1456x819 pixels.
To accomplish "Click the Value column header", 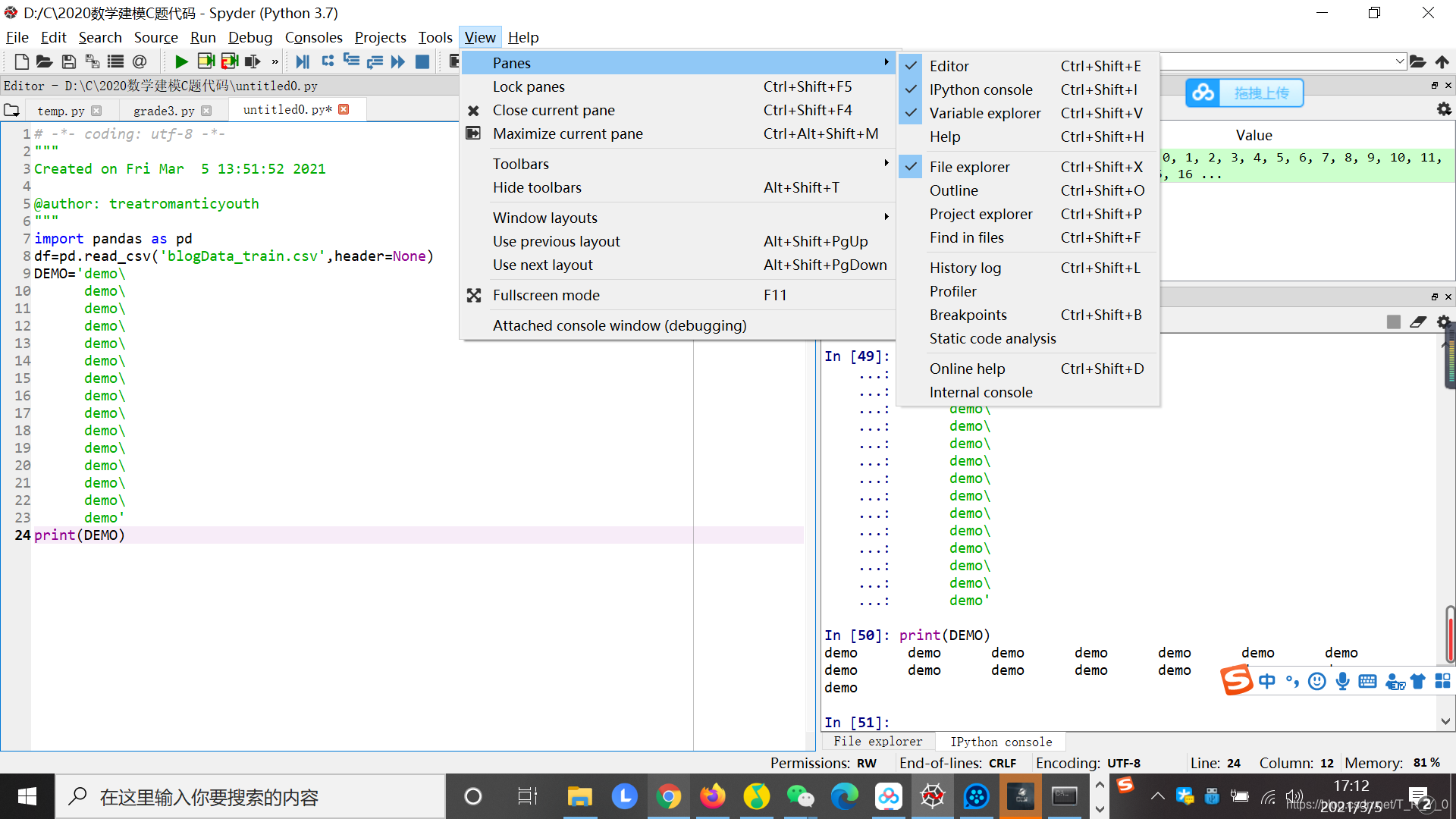I will (1254, 135).
